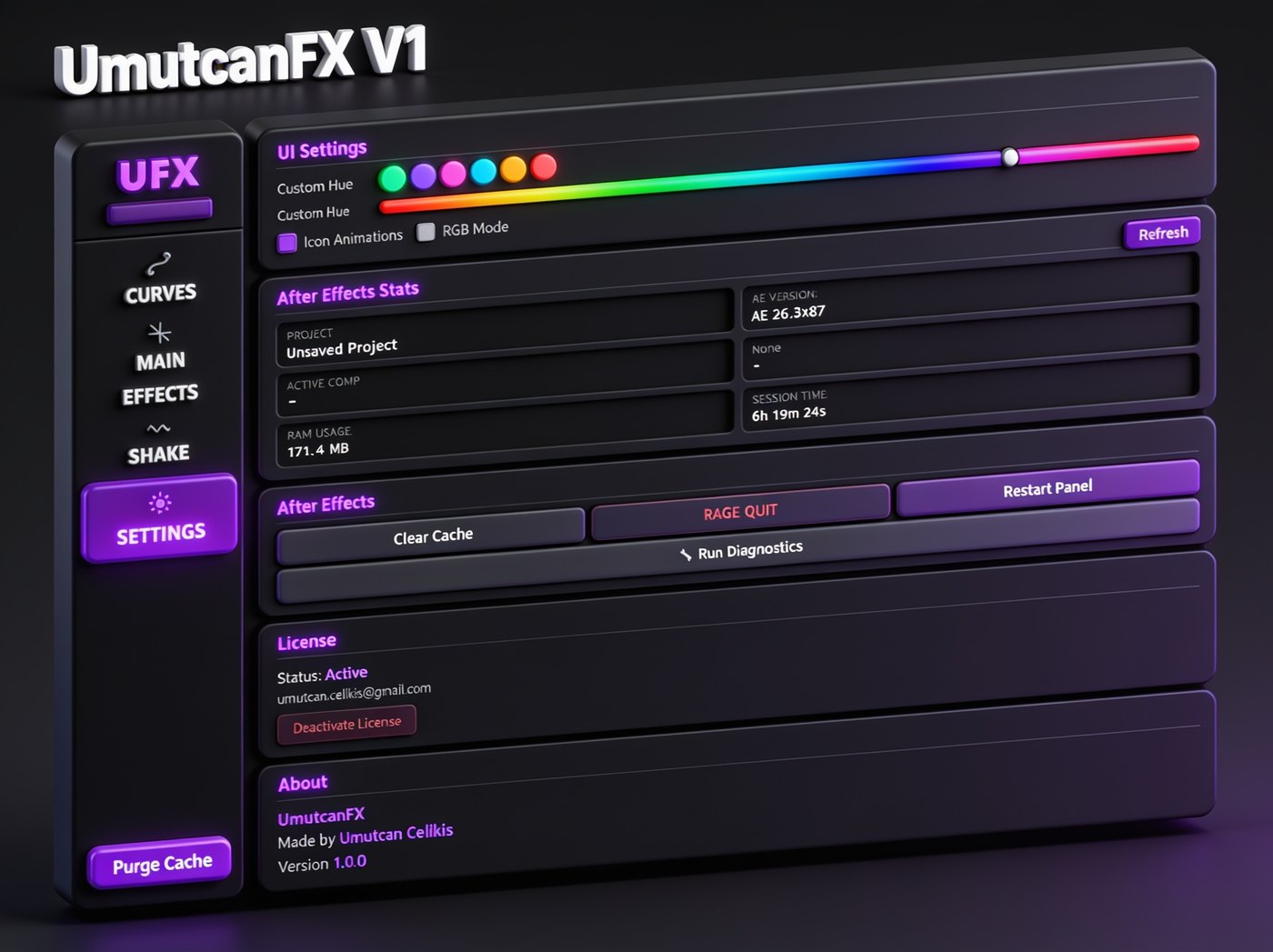Click the RAGE QUIT button
This screenshot has height=952, width=1273.
(x=740, y=512)
